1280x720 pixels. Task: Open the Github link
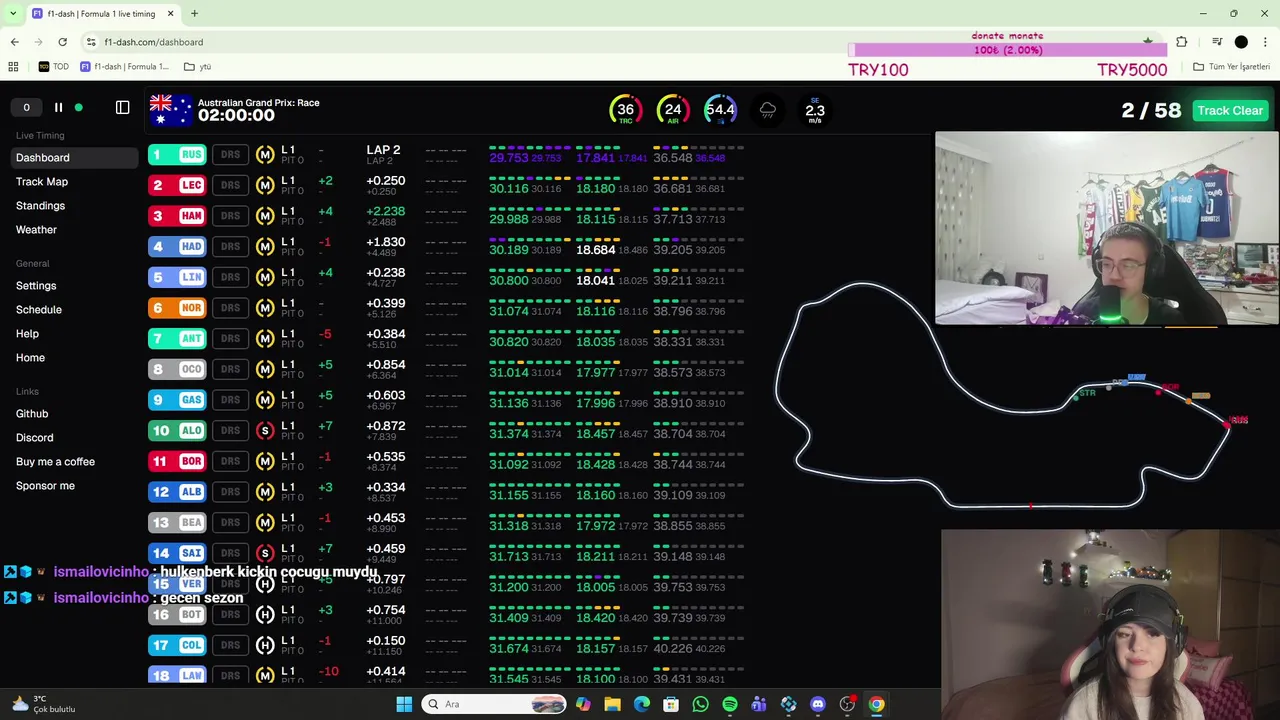(x=32, y=413)
